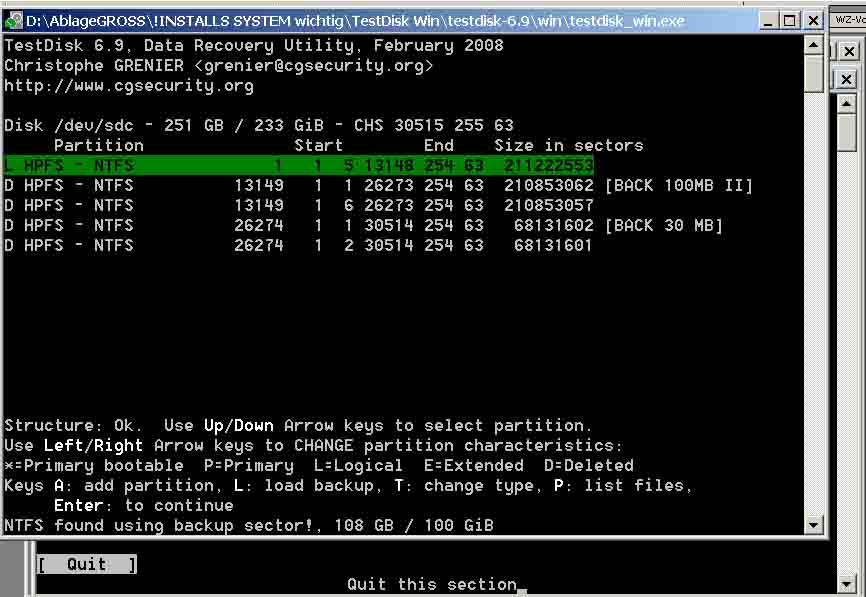Click the background console's scrollbar down arrow
Image resolution: width=866 pixels, height=597 pixels.
(846, 583)
